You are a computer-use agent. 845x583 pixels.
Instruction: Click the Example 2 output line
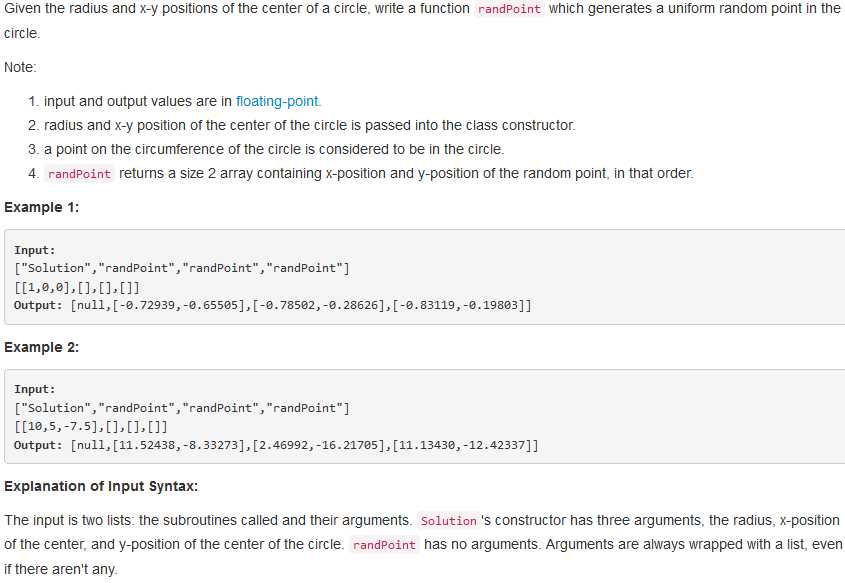click(276, 446)
